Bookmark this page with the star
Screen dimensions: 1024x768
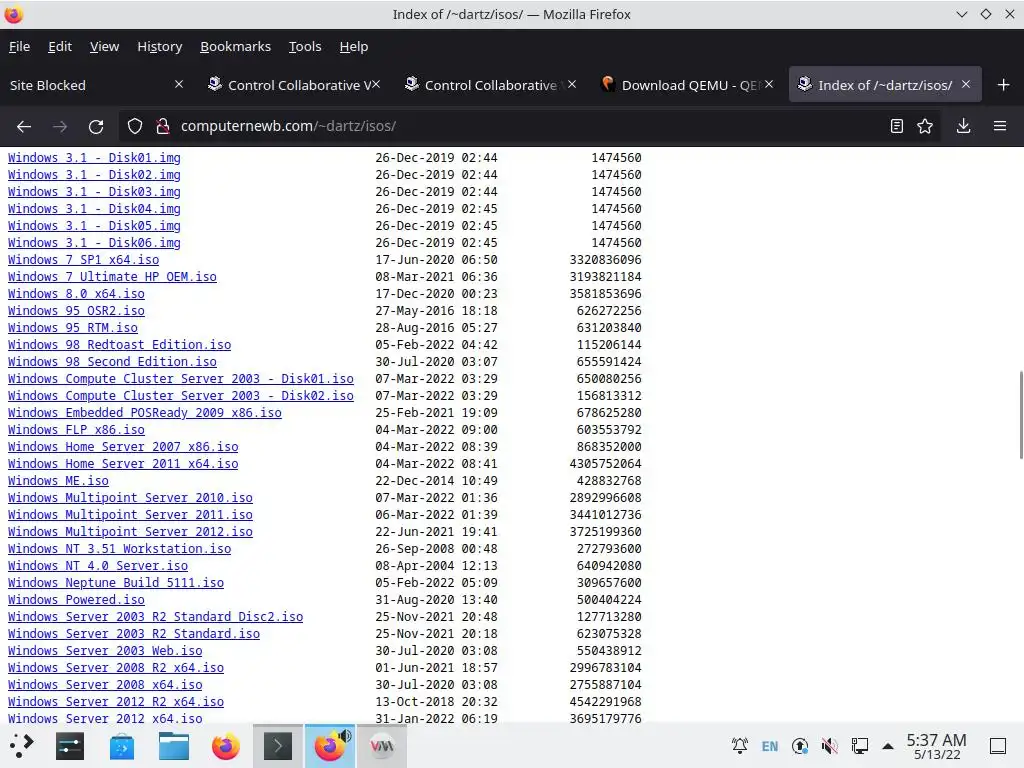(925, 126)
